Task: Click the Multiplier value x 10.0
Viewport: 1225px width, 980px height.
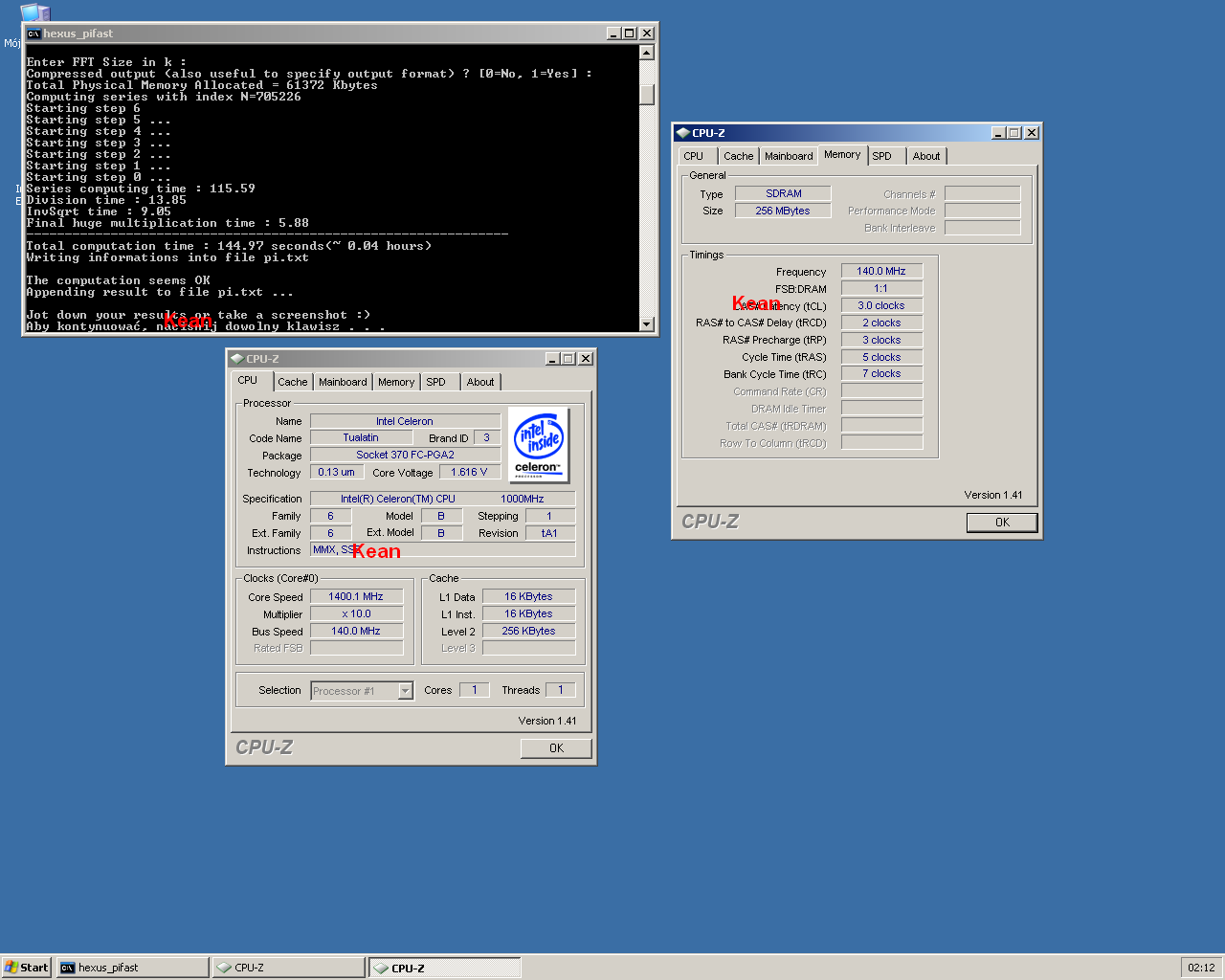Action: click(x=356, y=613)
